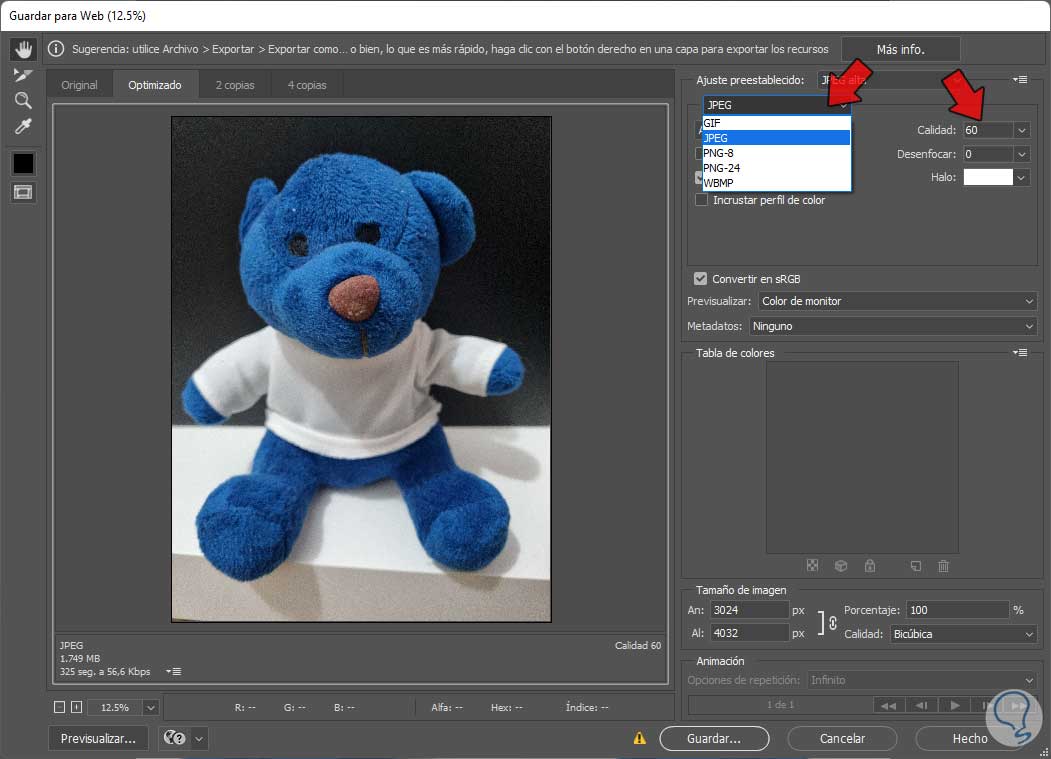Screen dimensions: 1051x759
Task: Click the trash delete color icon
Action: (x=944, y=565)
